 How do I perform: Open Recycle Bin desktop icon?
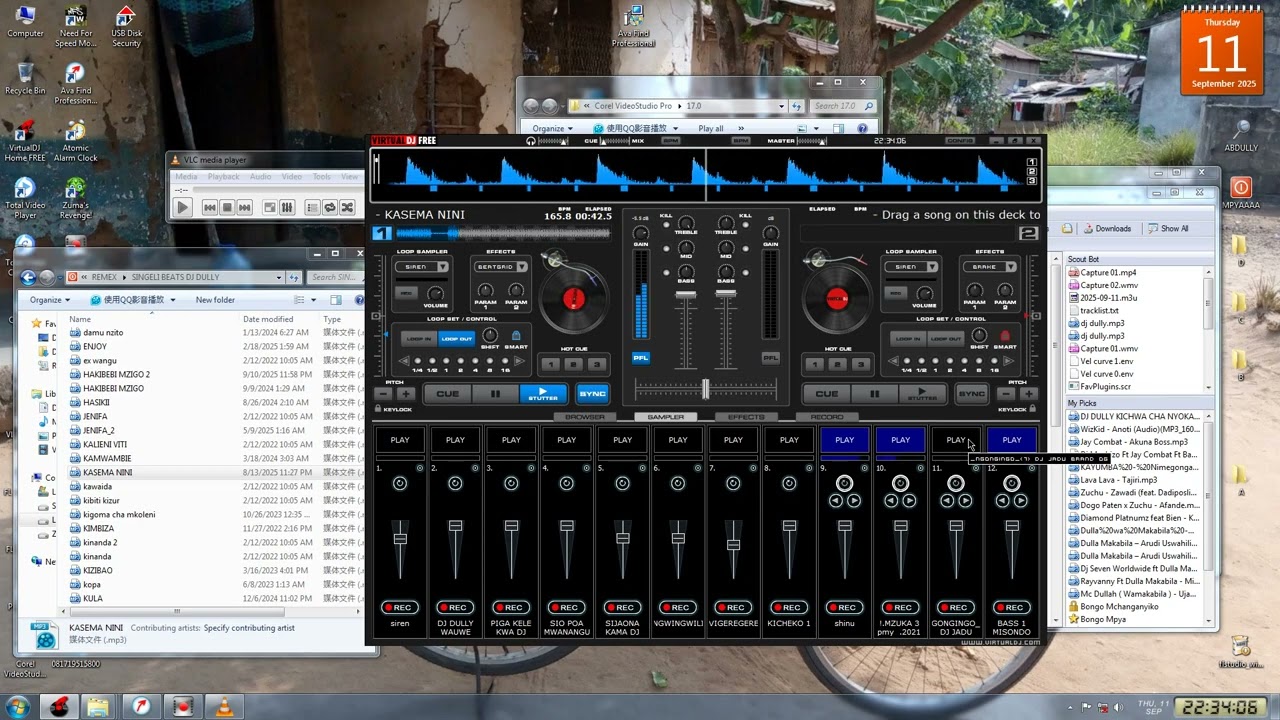[25, 78]
